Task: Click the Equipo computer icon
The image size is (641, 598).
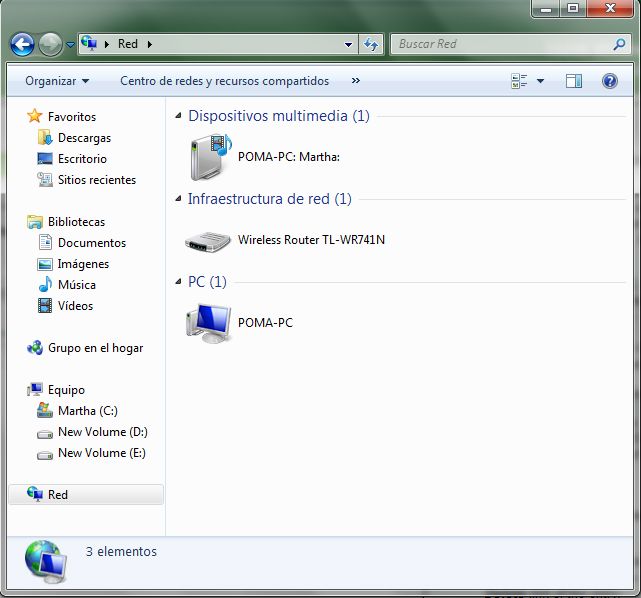Action: pos(35,390)
